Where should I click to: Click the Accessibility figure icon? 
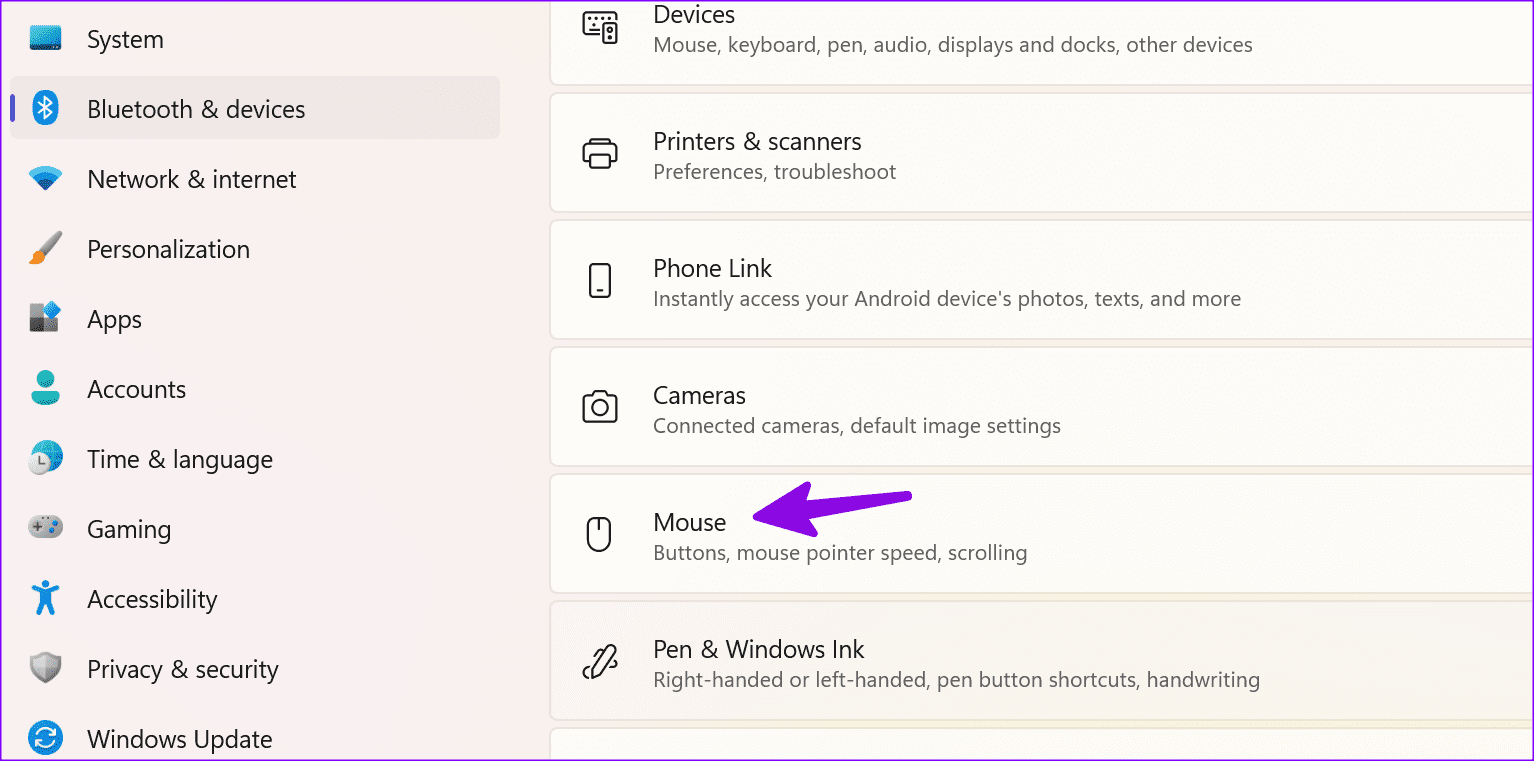pyautogui.click(x=45, y=598)
